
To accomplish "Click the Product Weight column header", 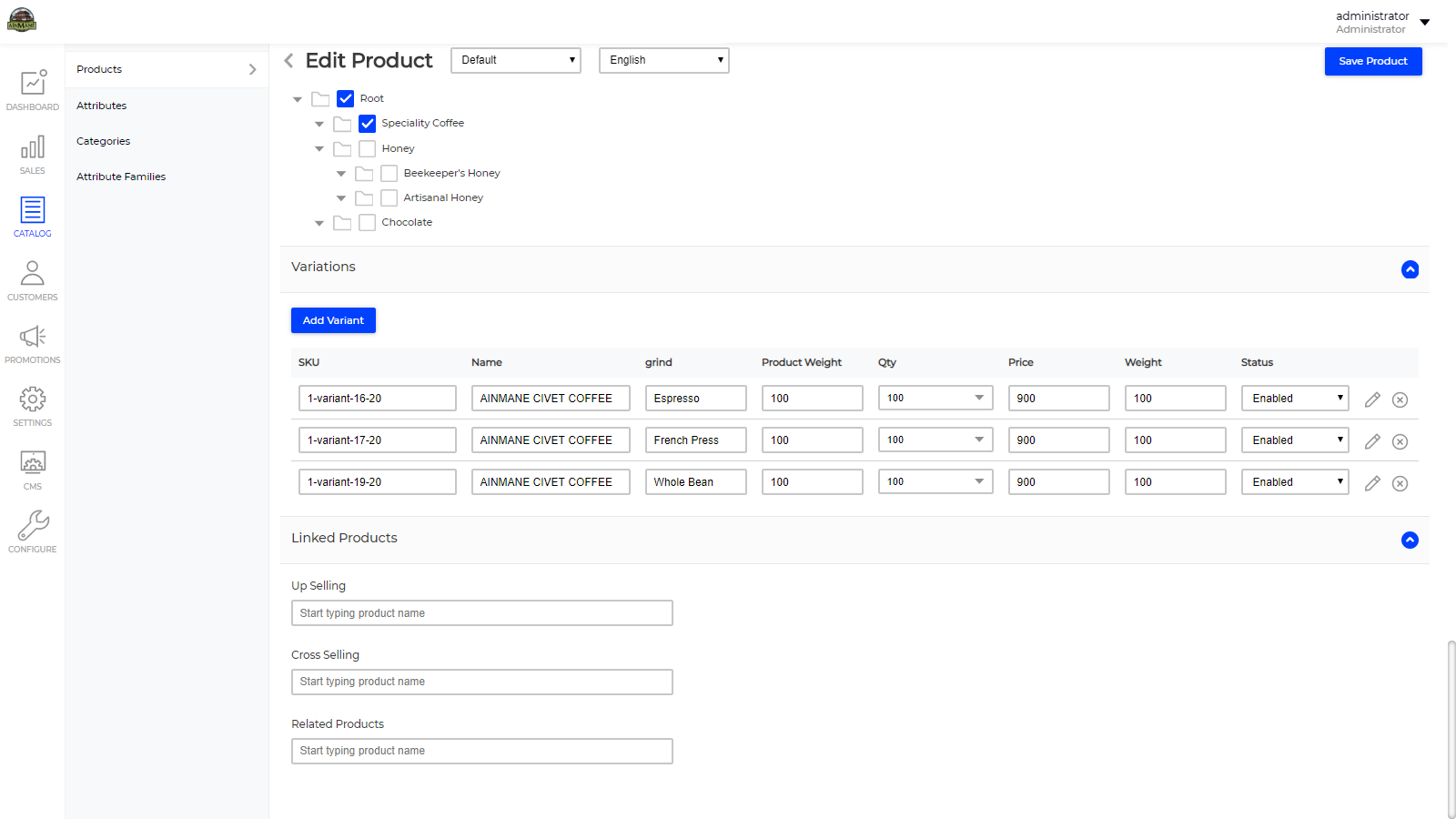I will 802,362.
